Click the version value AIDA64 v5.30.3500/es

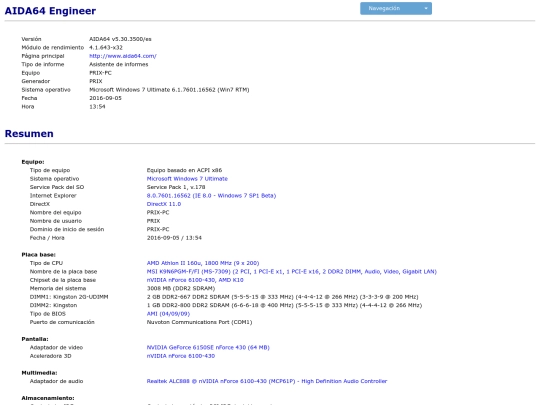[x=120, y=39]
